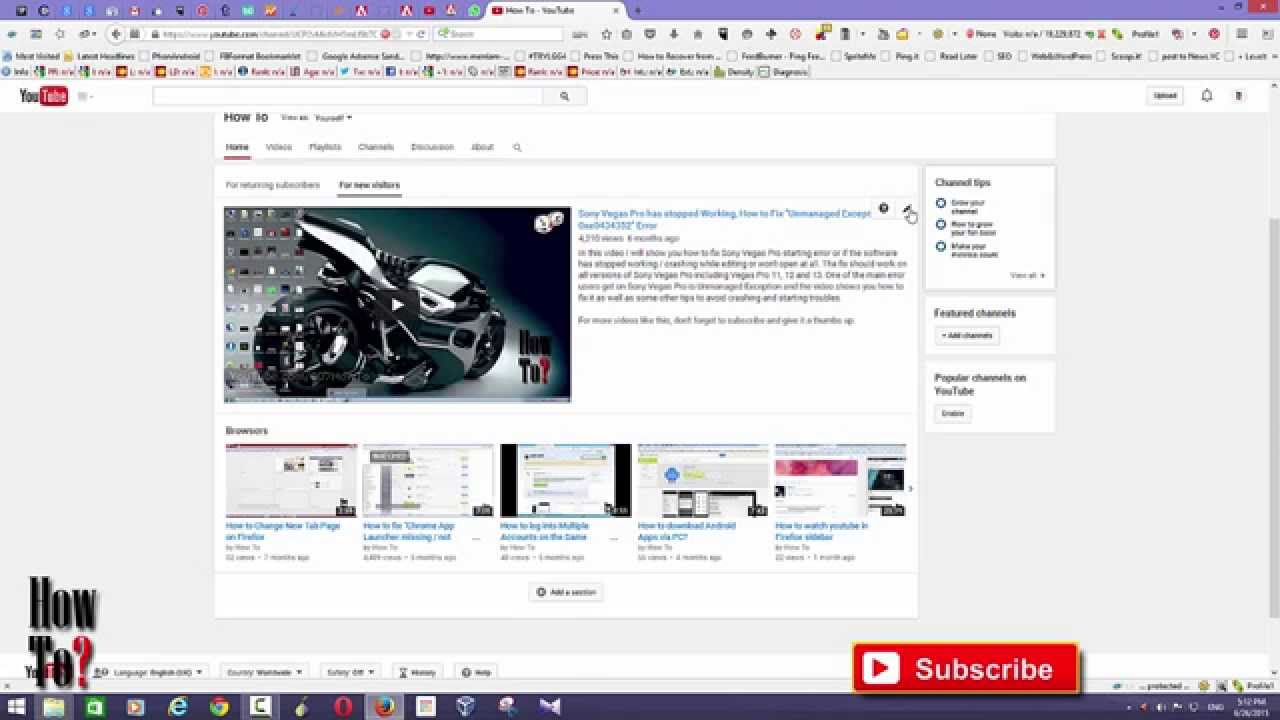
Task: Switch to the Discussion tab
Action: coord(432,147)
